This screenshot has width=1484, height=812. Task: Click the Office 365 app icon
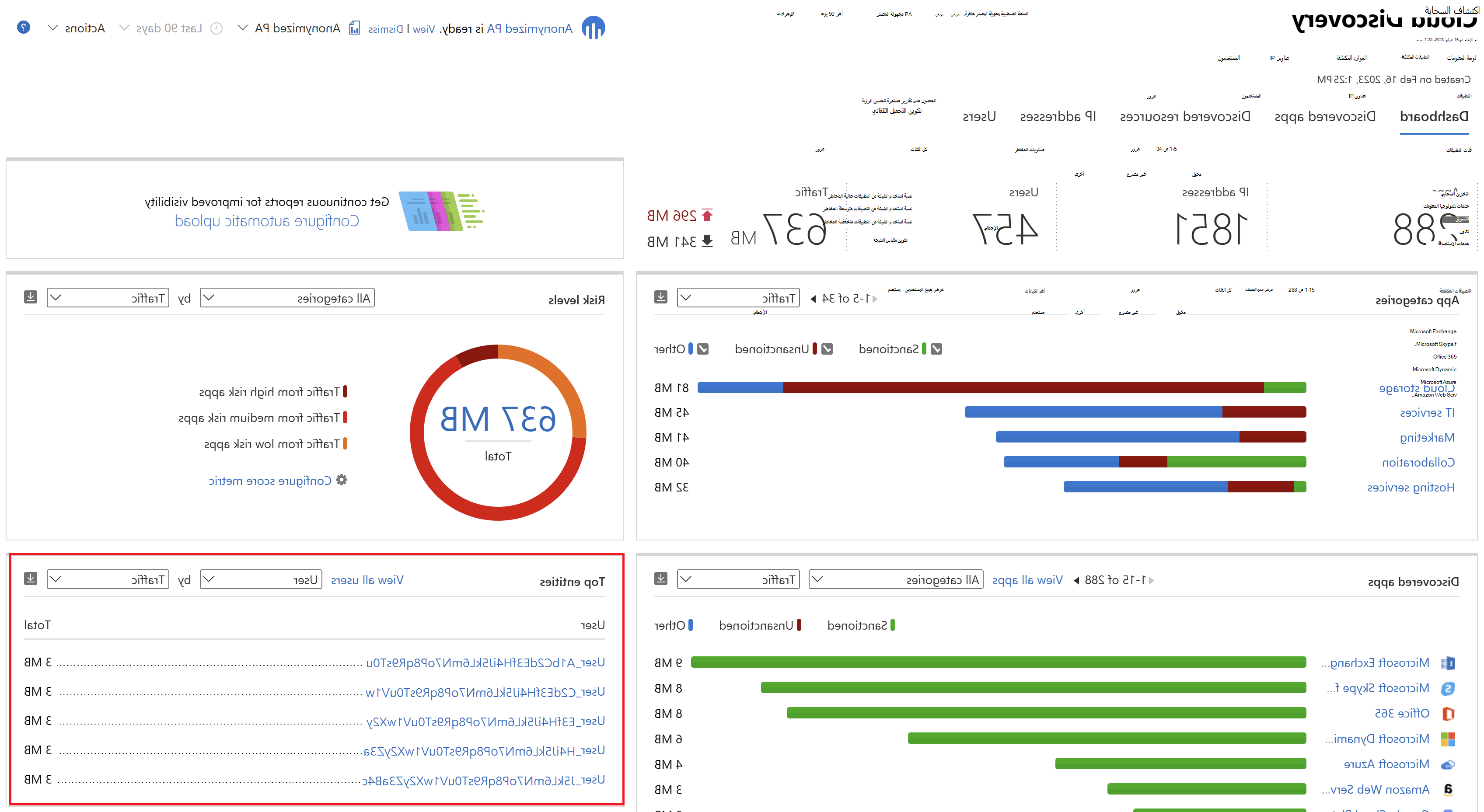coord(1448,714)
